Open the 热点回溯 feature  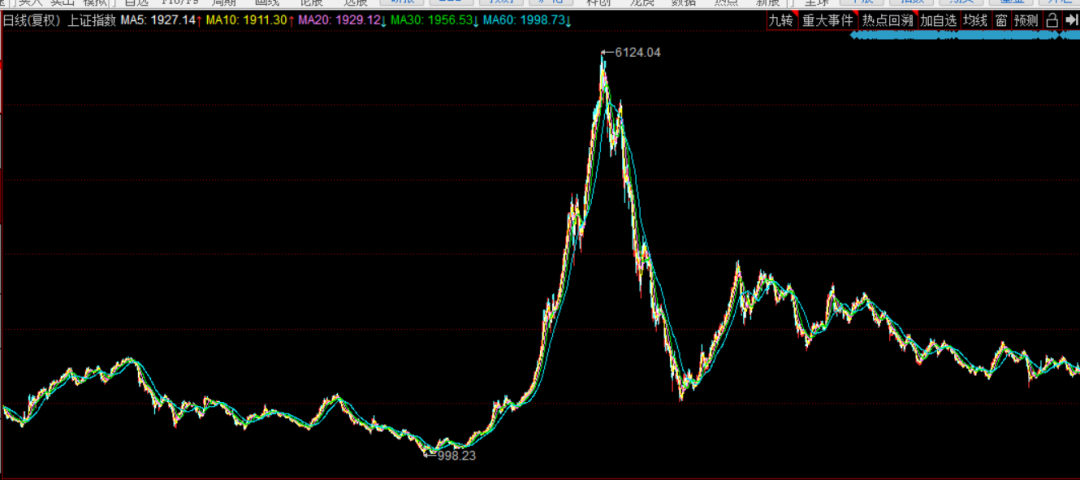[x=888, y=21]
